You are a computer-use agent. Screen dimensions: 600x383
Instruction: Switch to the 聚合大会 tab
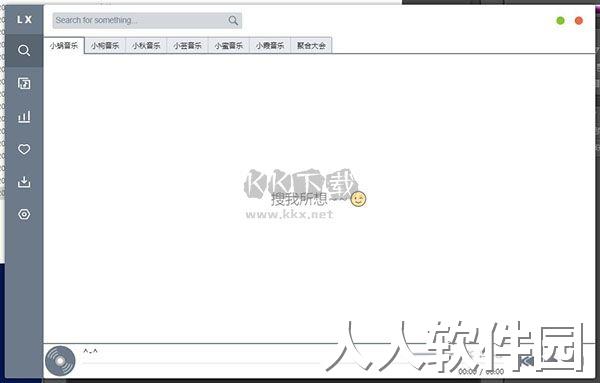(x=311, y=46)
